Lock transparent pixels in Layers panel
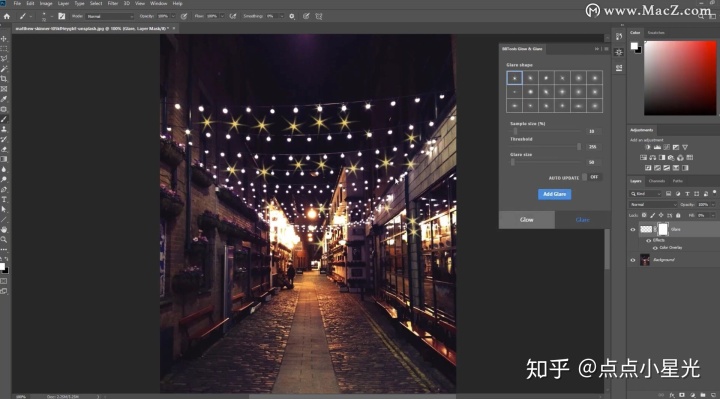Image resolution: width=720 pixels, height=399 pixels. [x=644, y=215]
